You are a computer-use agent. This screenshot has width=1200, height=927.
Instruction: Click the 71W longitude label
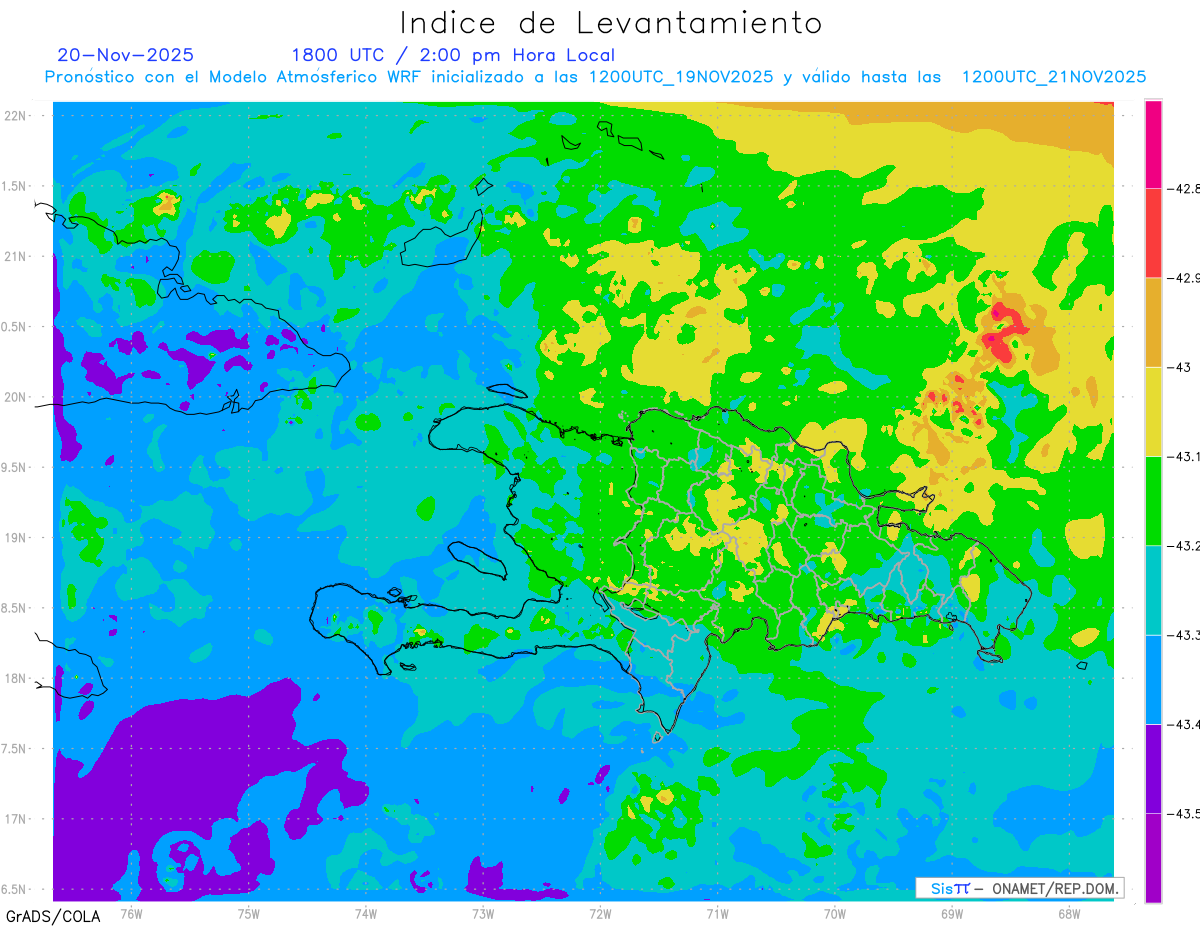coord(717,913)
